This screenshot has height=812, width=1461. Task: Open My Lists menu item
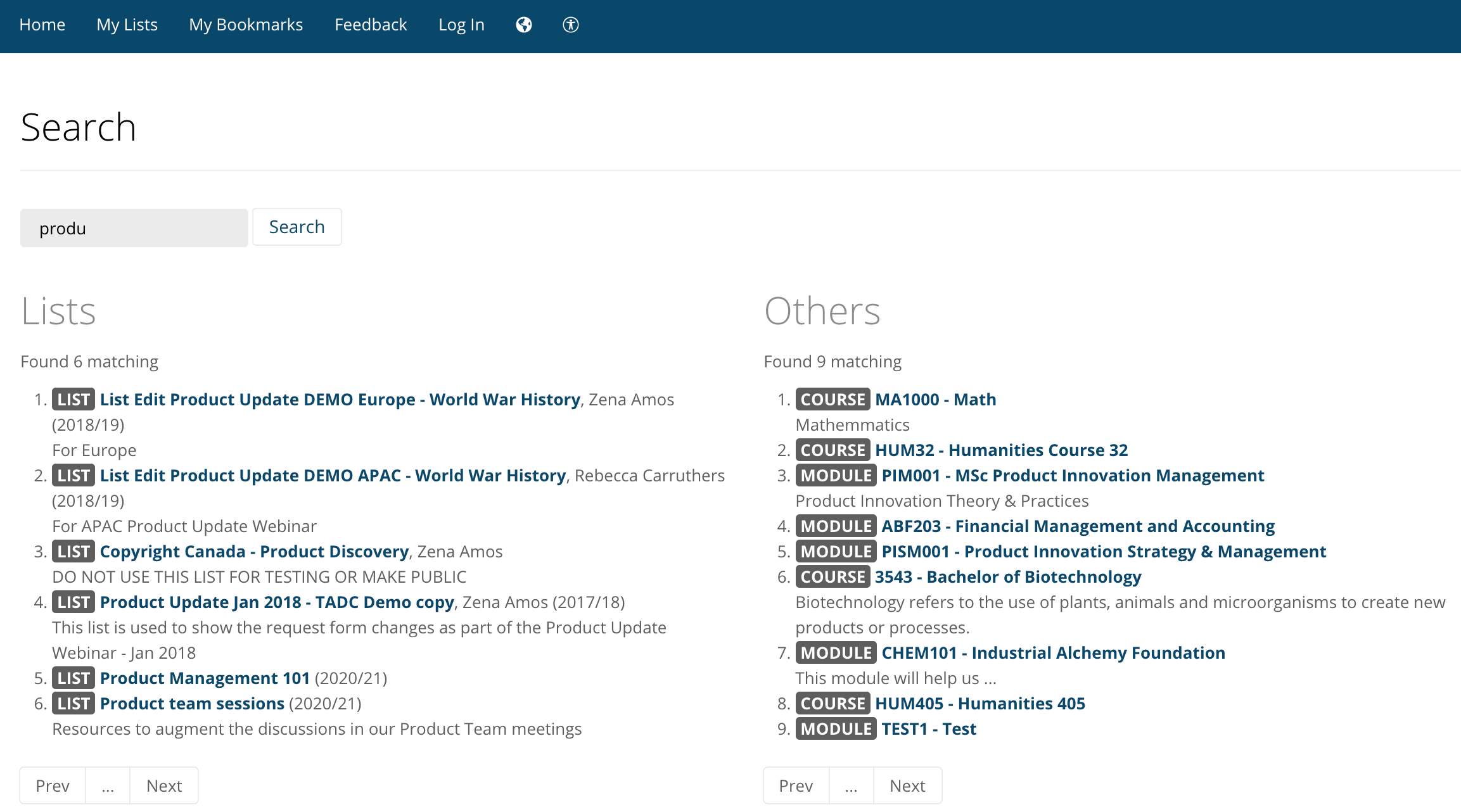(127, 25)
